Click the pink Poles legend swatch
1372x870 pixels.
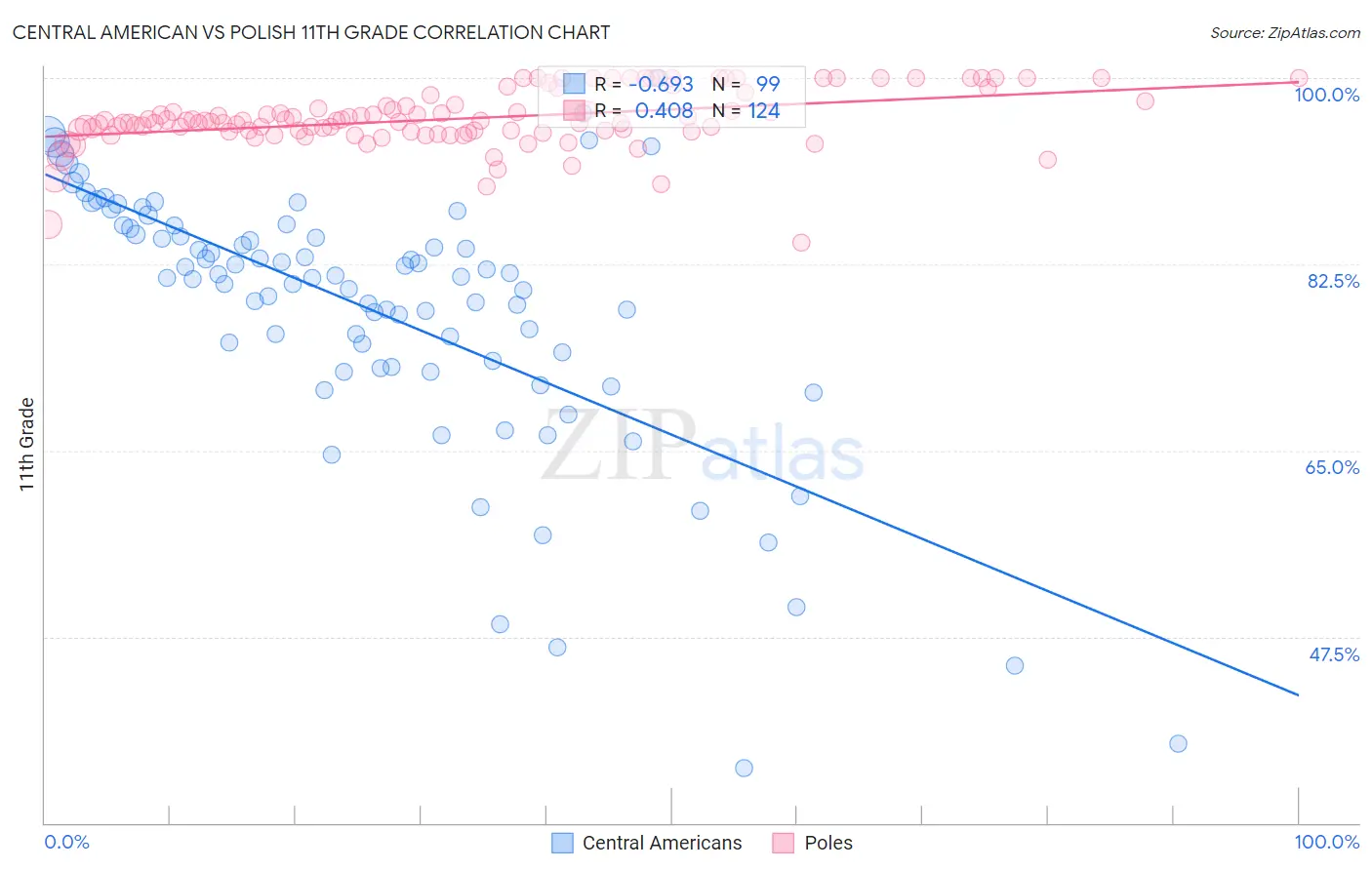point(783,843)
